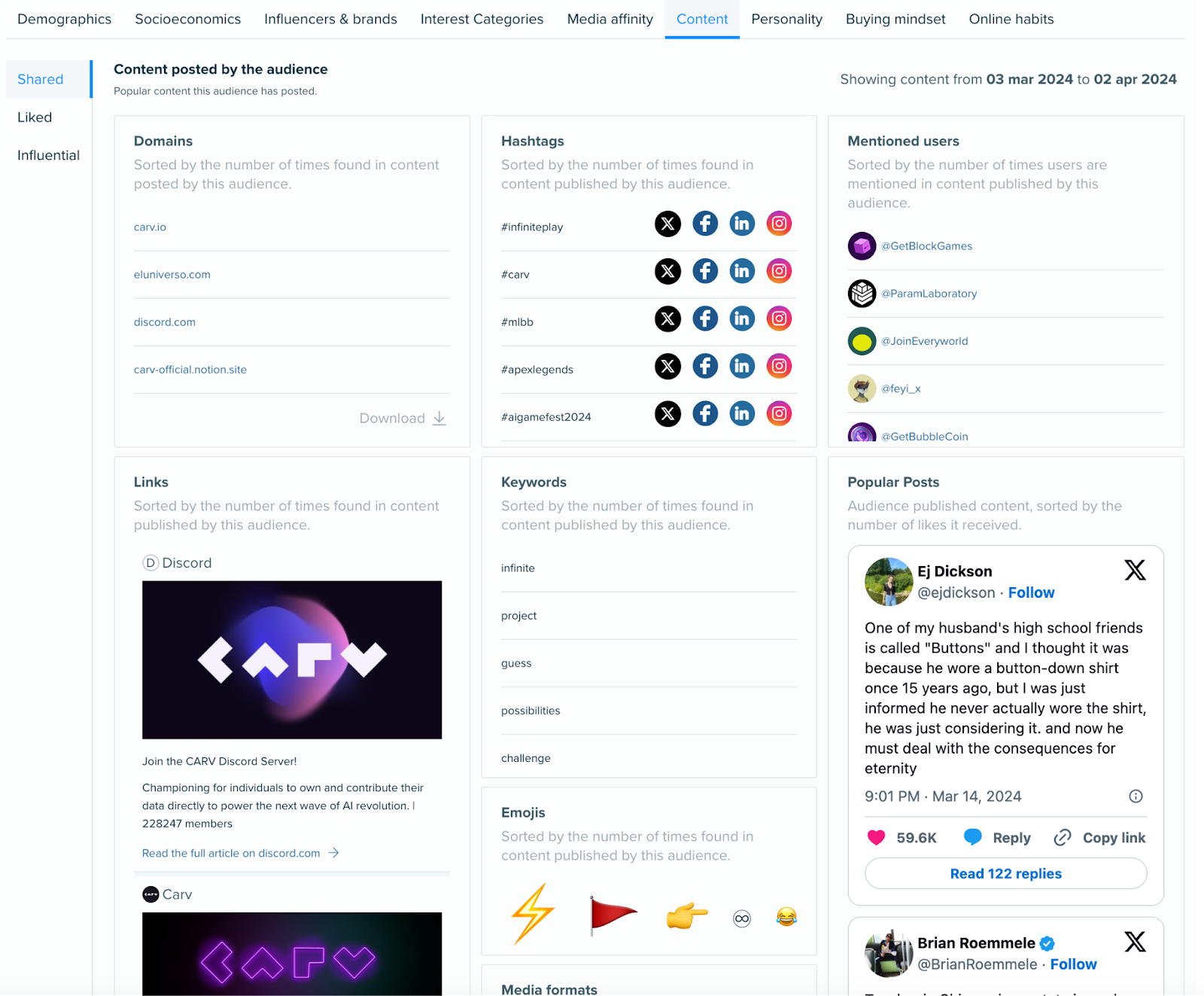Select the lightning bolt emoji
Image resolution: width=1204 pixels, height=996 pixels.
533,913
